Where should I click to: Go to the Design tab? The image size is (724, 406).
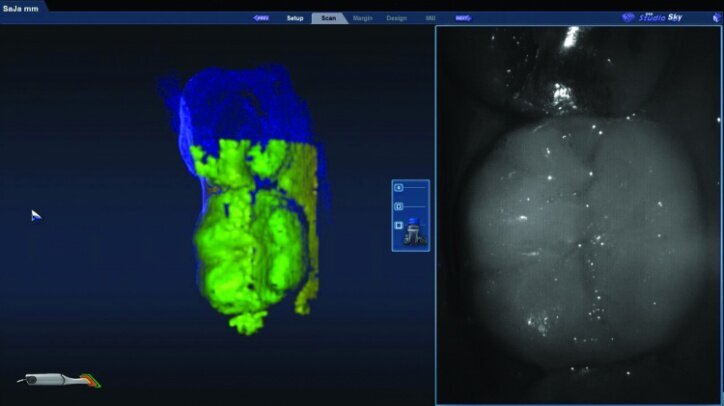point(397,18)
